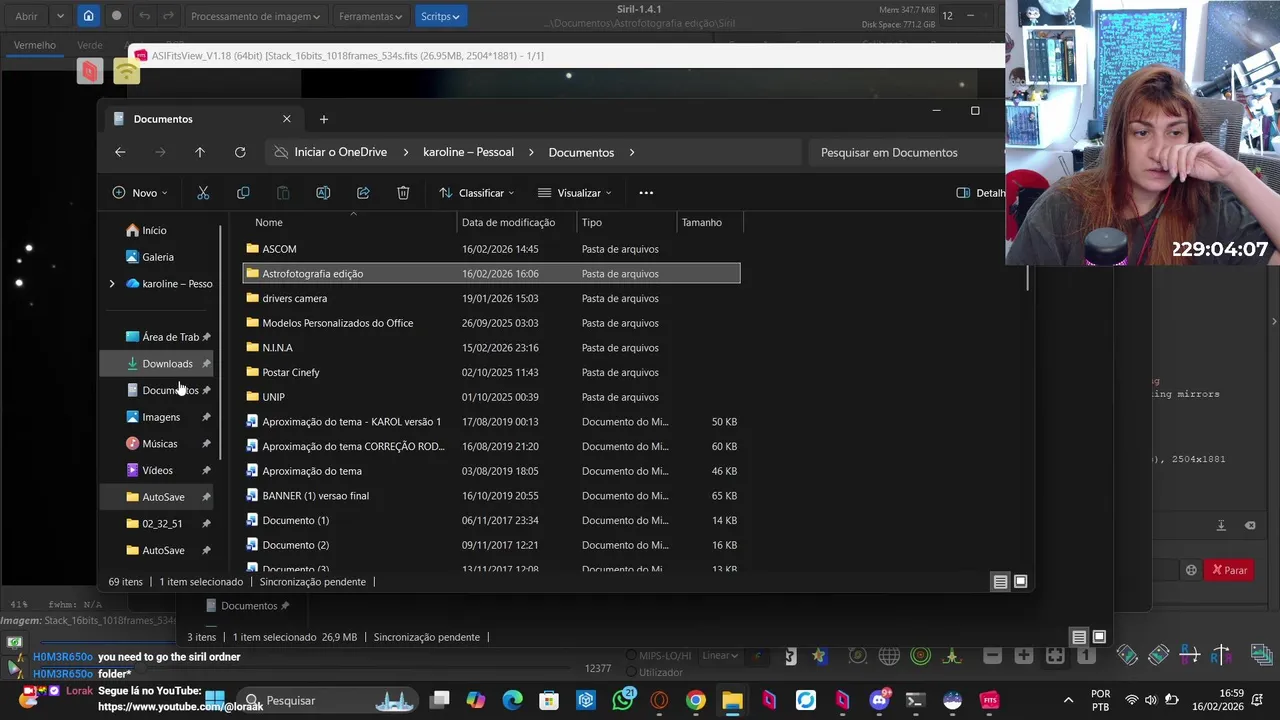Open the Visualizar dropdown
The height and width of the screenshot is (720, 1280).
[x=574, y=193]
